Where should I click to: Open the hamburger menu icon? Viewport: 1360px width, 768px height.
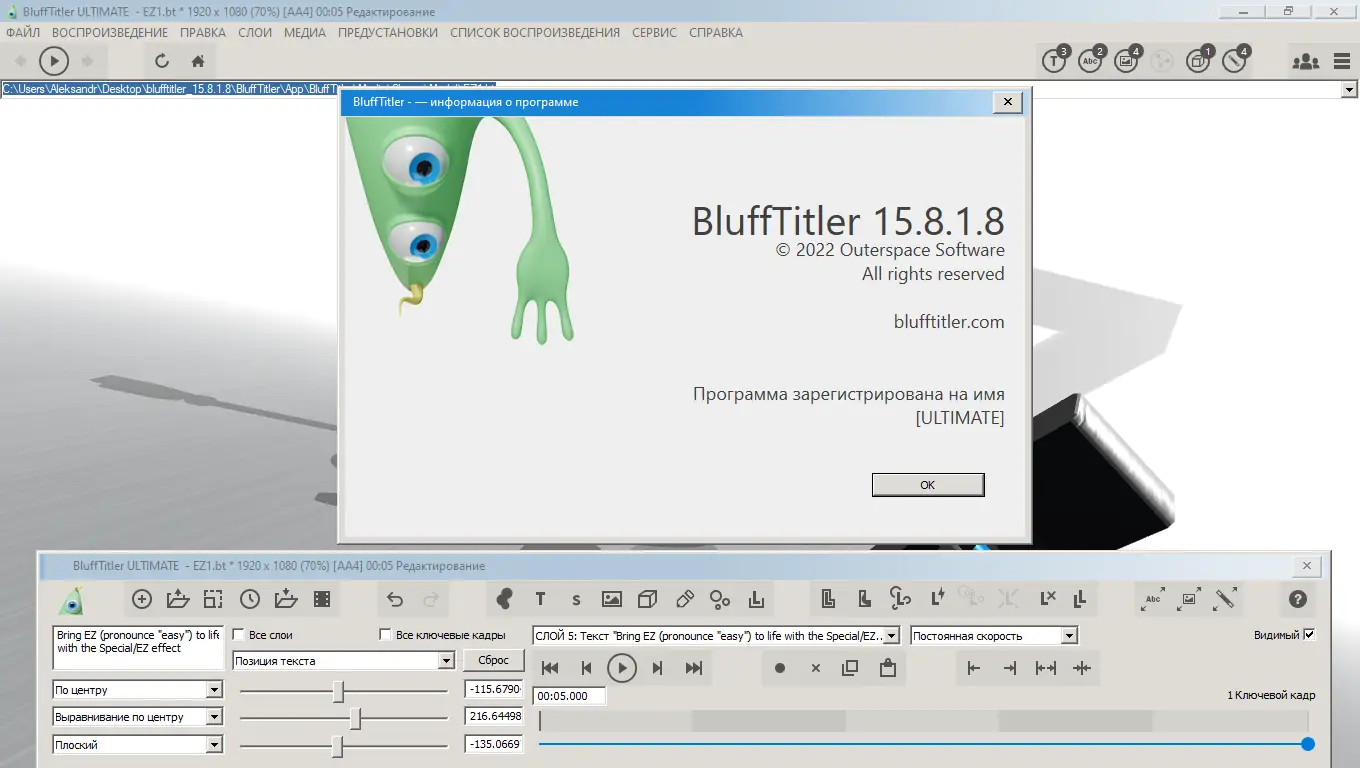[1342, 61]
